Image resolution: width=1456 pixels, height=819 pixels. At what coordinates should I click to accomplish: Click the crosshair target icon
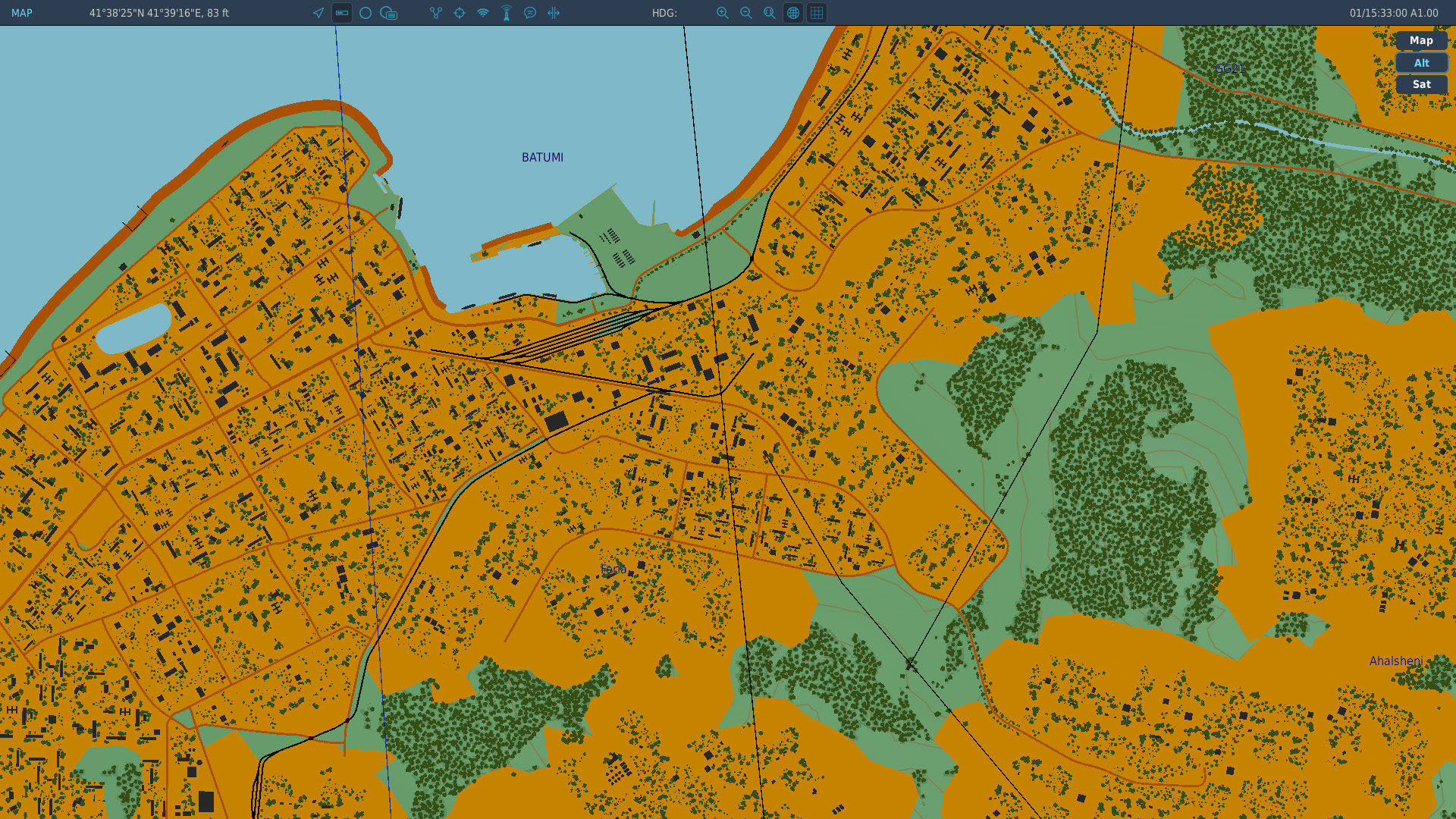coord(460,13)
